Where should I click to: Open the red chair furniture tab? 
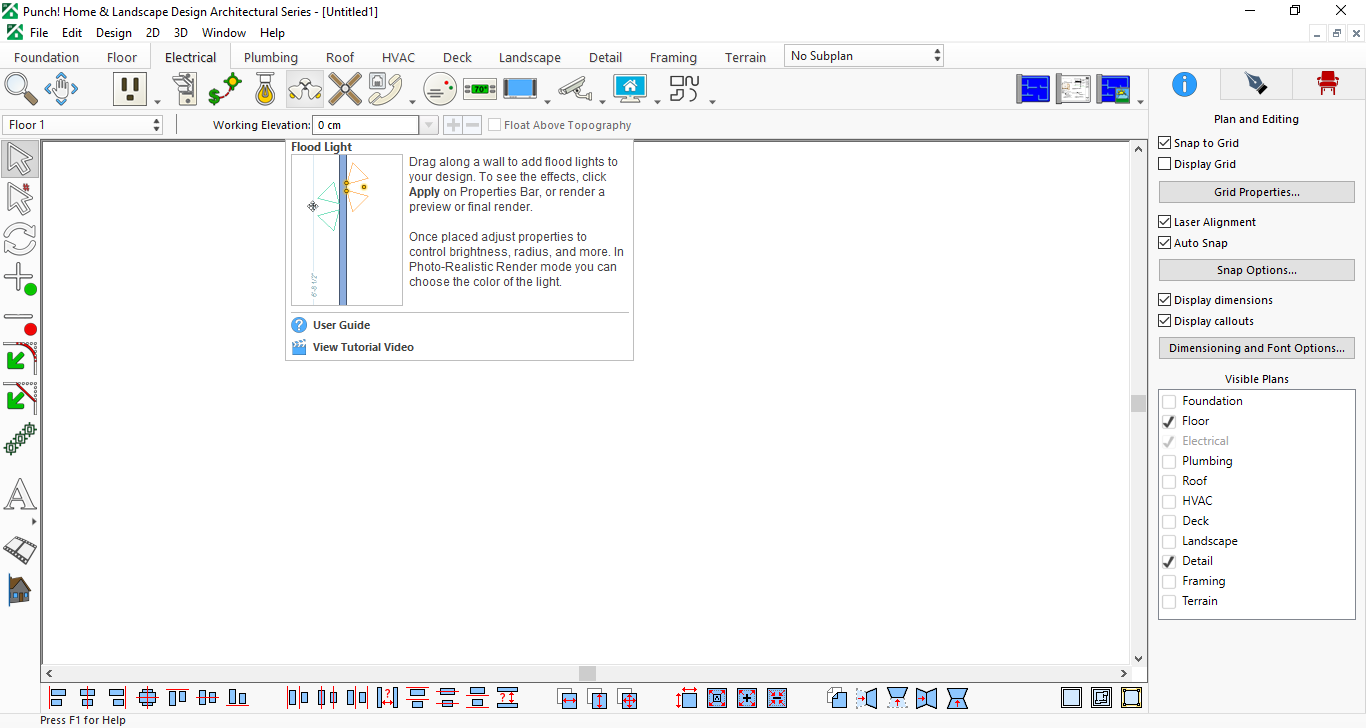[1328, 84]
